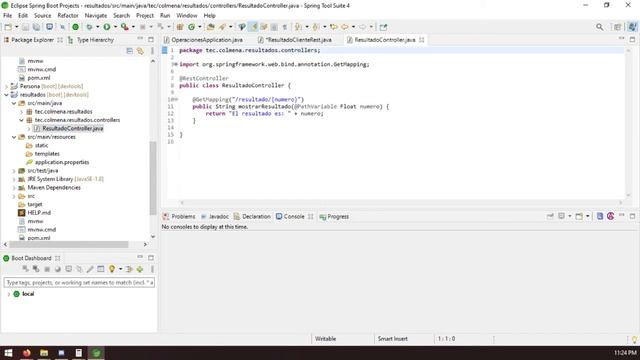
Task: Switch to the Javadoc tab
Action: pos(215,217)
